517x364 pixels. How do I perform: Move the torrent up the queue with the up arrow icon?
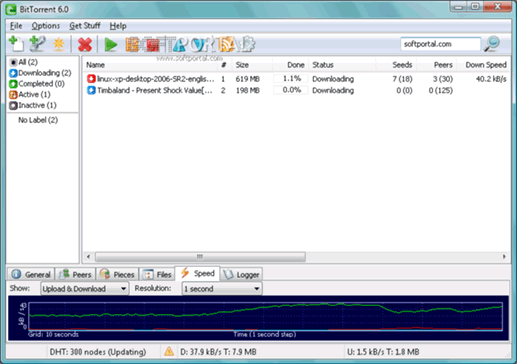[x=179, y=45]
